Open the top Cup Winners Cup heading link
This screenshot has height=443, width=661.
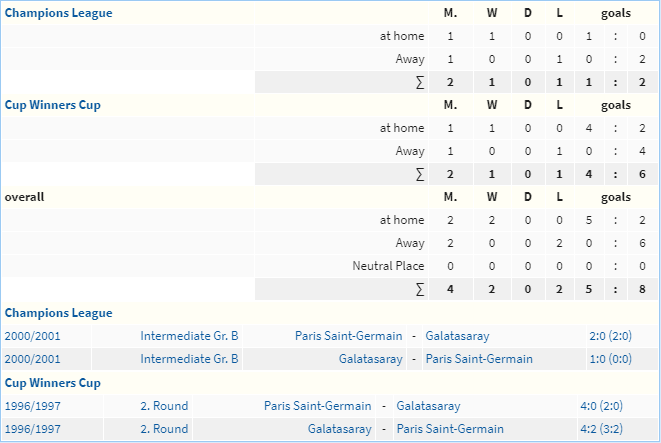(53, 105)
